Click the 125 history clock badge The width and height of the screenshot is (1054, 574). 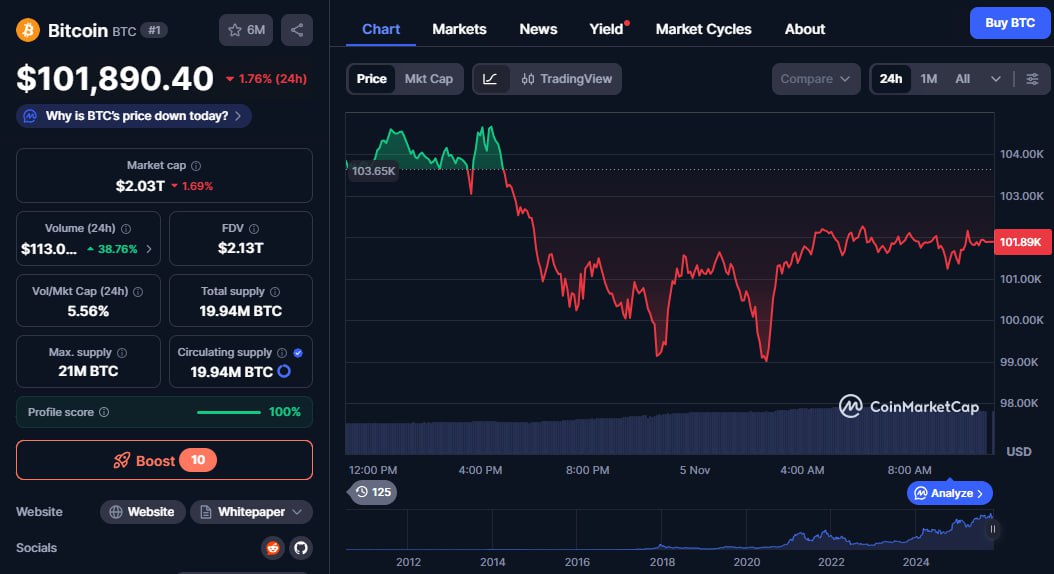(x=372, y=492)
